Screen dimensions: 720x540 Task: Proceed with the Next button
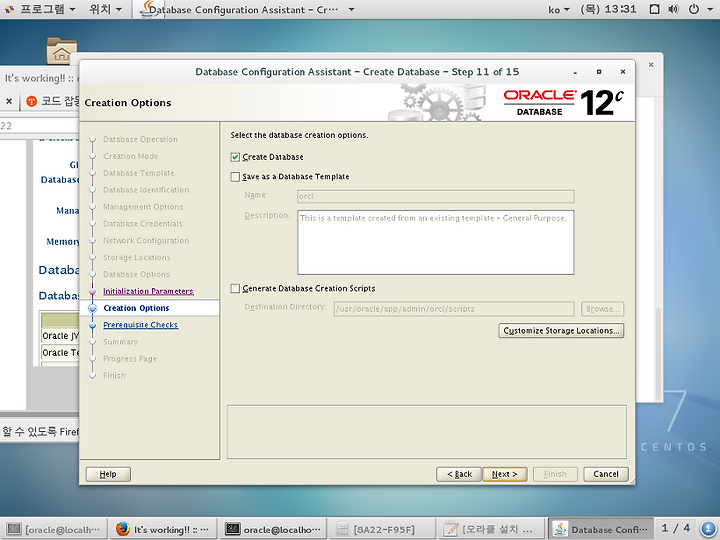[x=505, y=474]
